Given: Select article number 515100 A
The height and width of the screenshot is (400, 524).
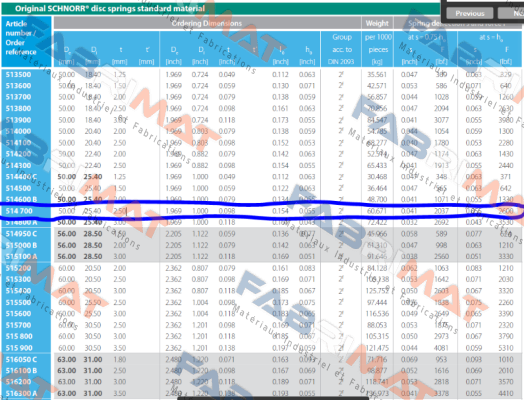Looking at the screenshot, I should [21, 257].
